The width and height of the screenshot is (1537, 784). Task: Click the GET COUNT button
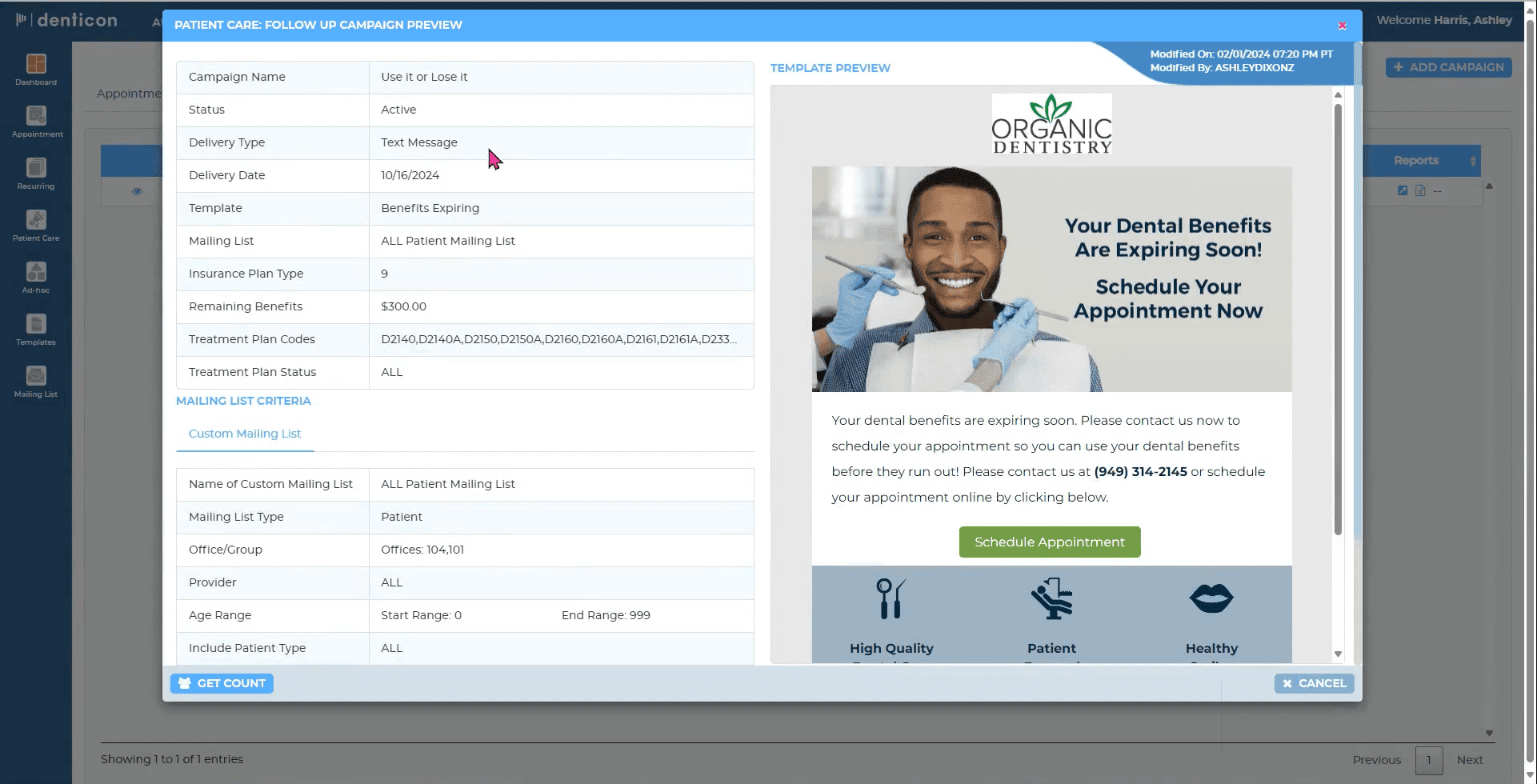click(x=222, y=683)
